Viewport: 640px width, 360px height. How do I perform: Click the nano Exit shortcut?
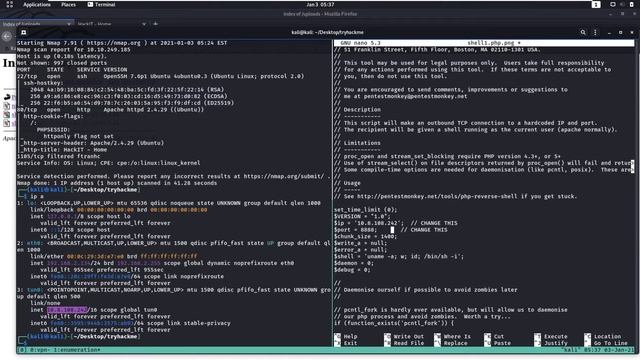[346, 343]
